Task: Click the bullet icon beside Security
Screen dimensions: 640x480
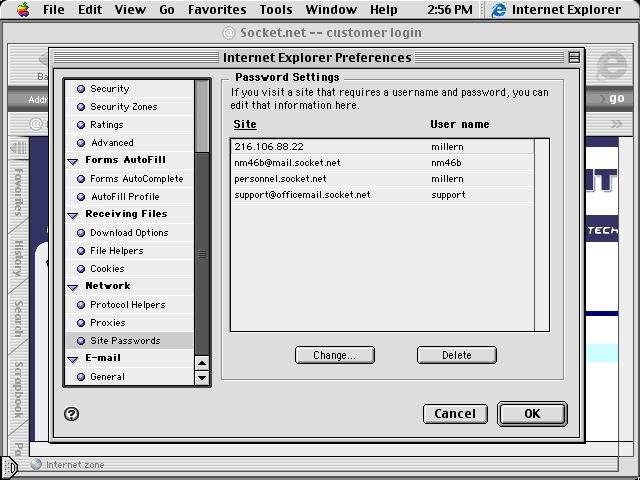Action: 81,89
